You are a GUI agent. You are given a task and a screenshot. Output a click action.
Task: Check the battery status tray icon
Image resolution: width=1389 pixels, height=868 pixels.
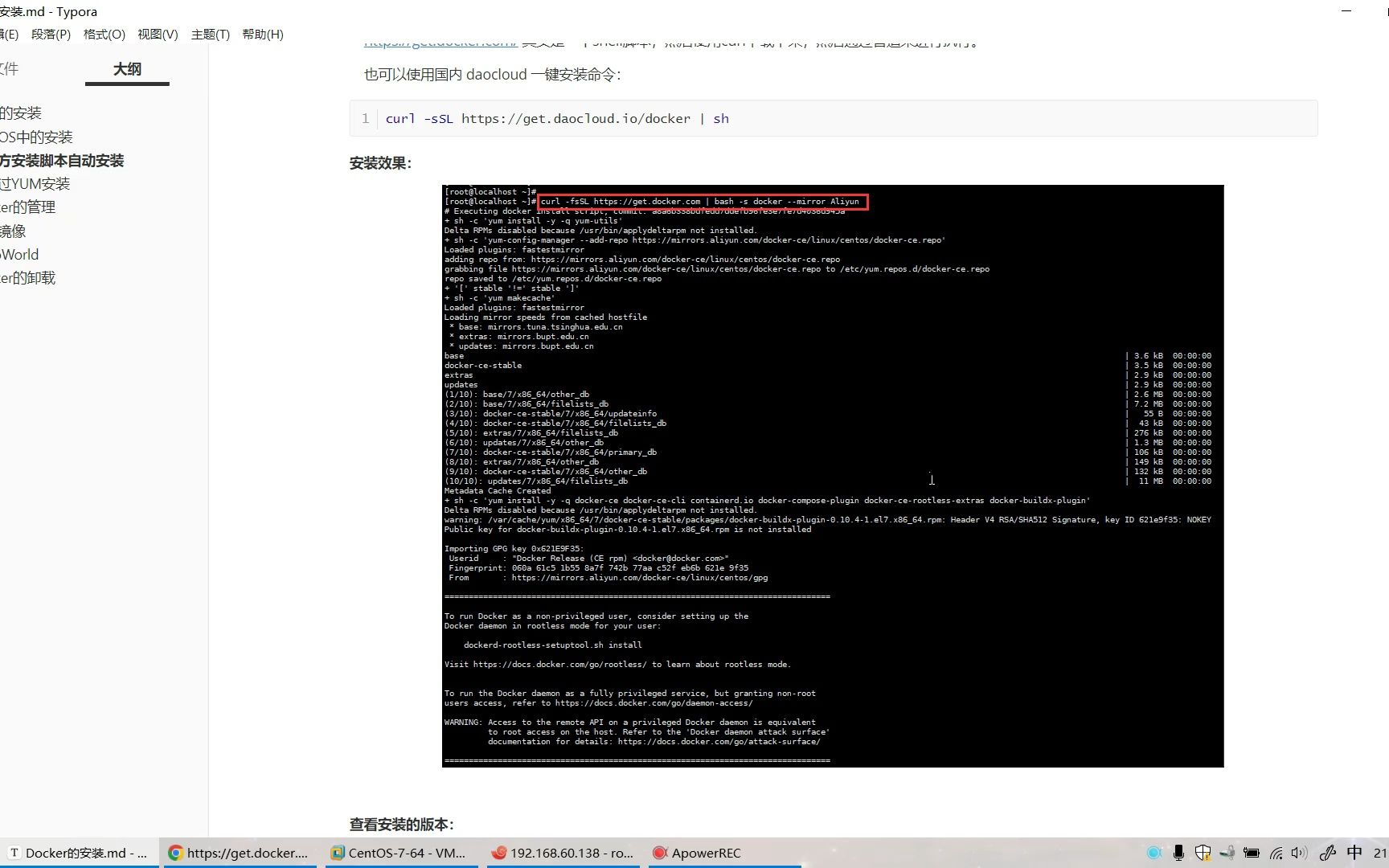pos(1251,853)
